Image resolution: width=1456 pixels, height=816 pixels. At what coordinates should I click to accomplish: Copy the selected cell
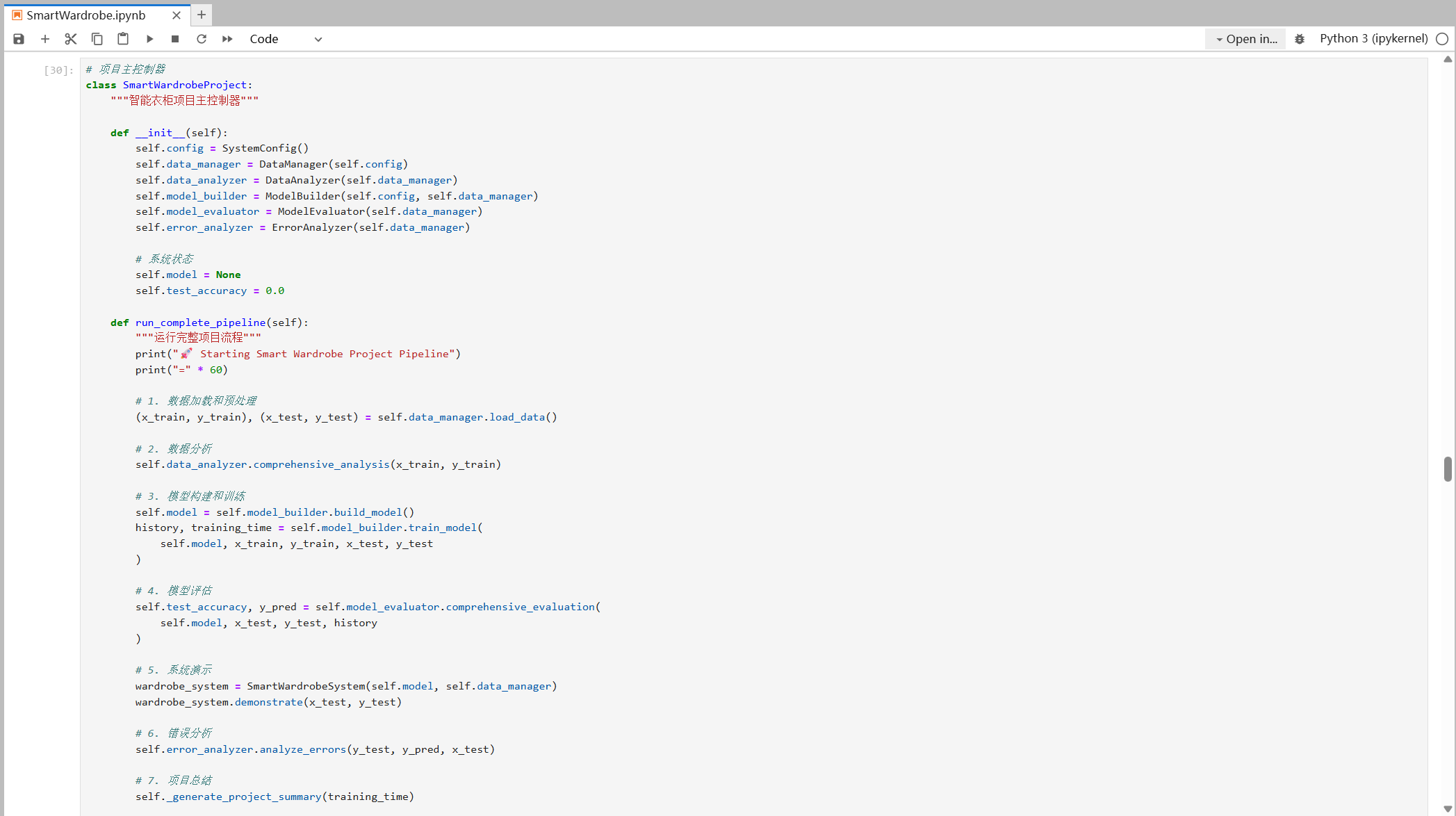(97, 39)
